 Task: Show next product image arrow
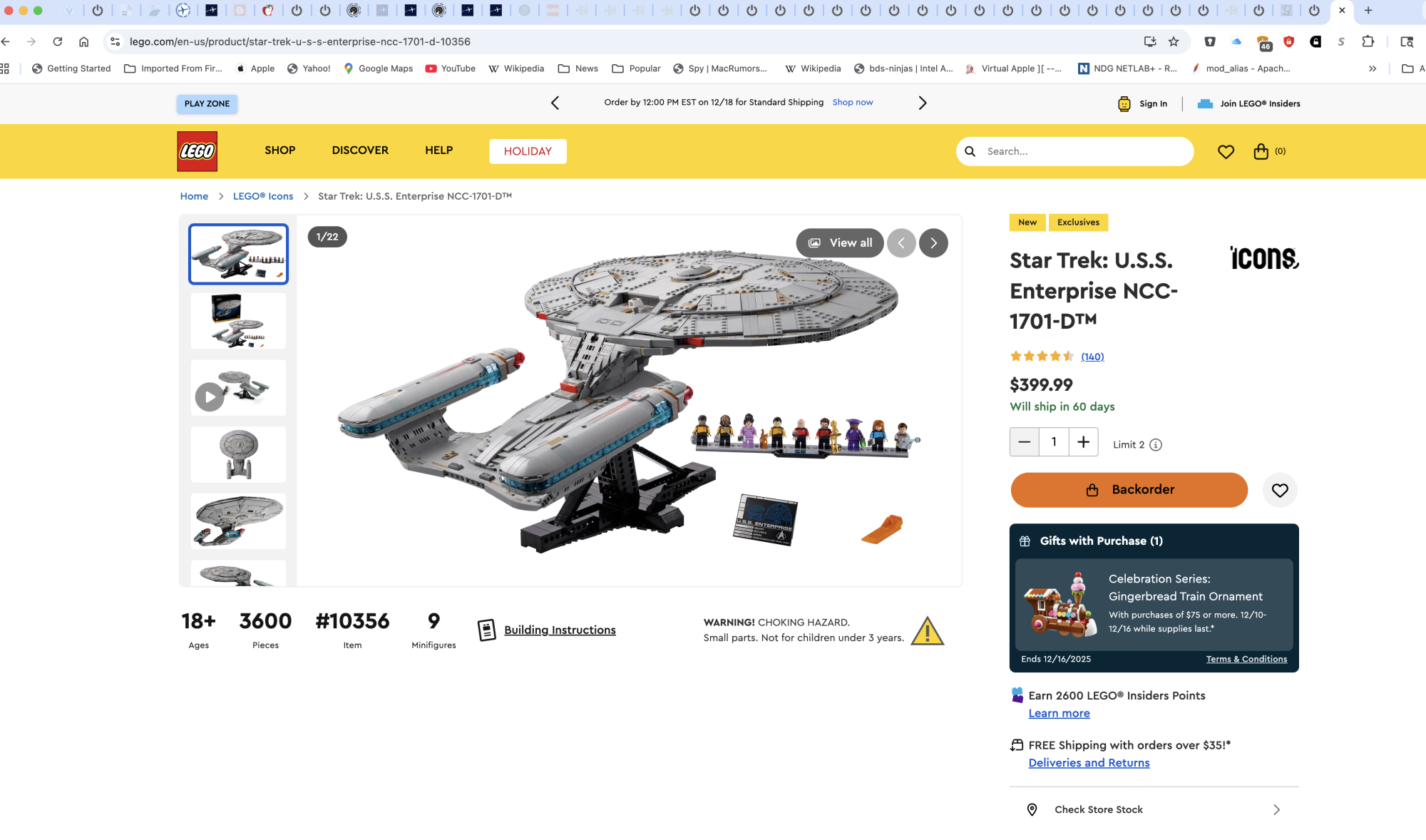[933, 243]
